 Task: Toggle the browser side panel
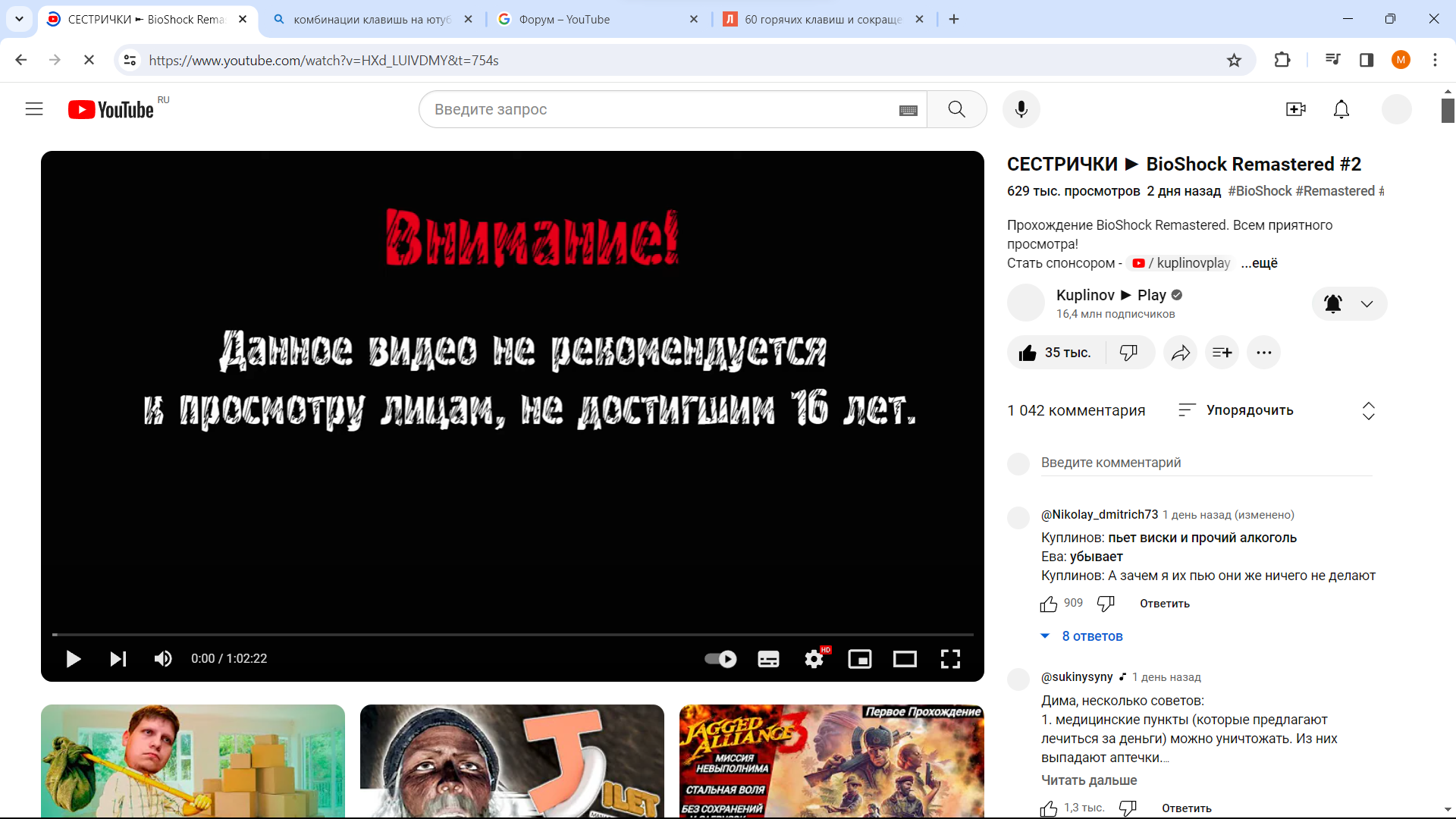1367,60
